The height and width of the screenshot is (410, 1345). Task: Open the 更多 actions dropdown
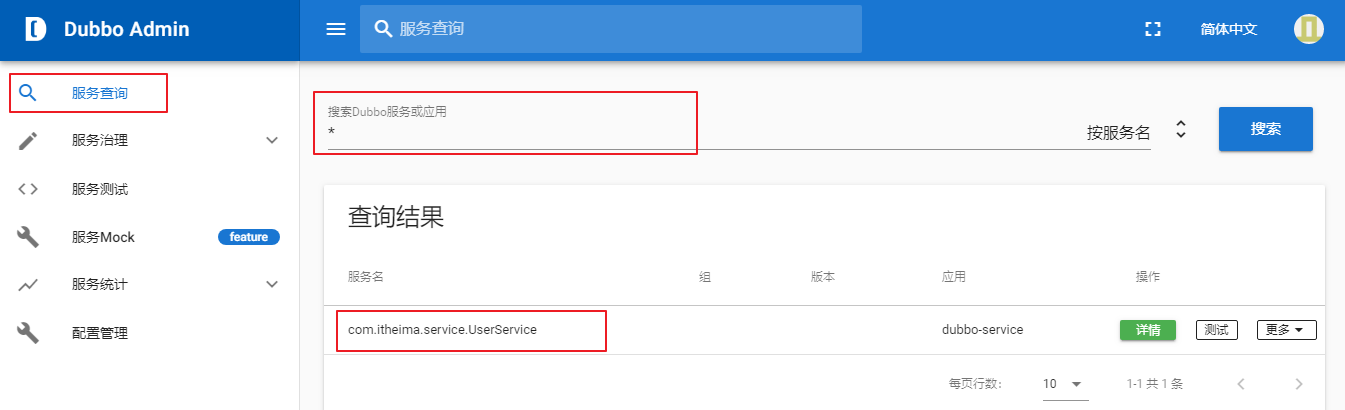[x=1285, y=330]
